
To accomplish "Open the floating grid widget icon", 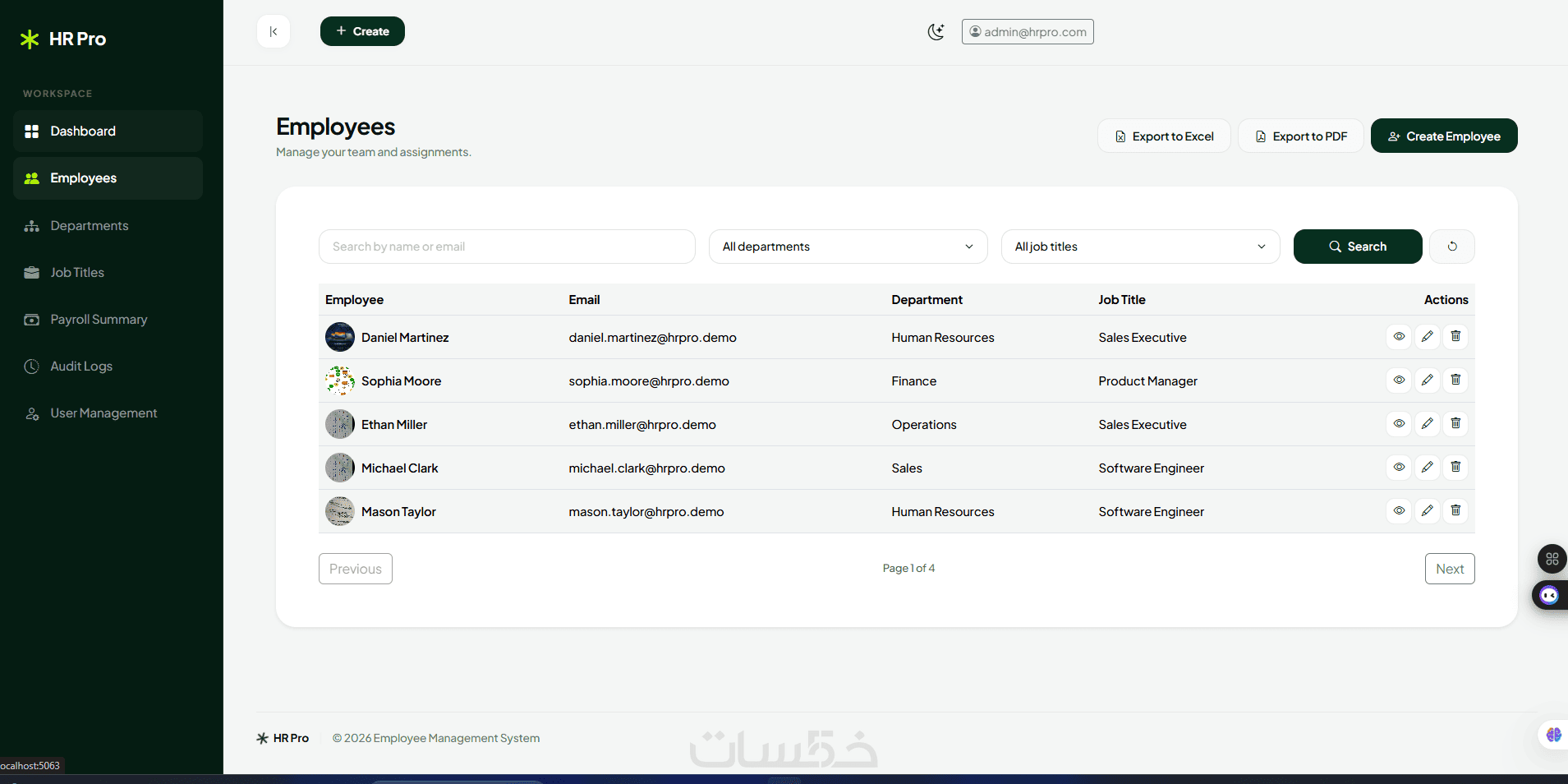I will [1552, 559].
